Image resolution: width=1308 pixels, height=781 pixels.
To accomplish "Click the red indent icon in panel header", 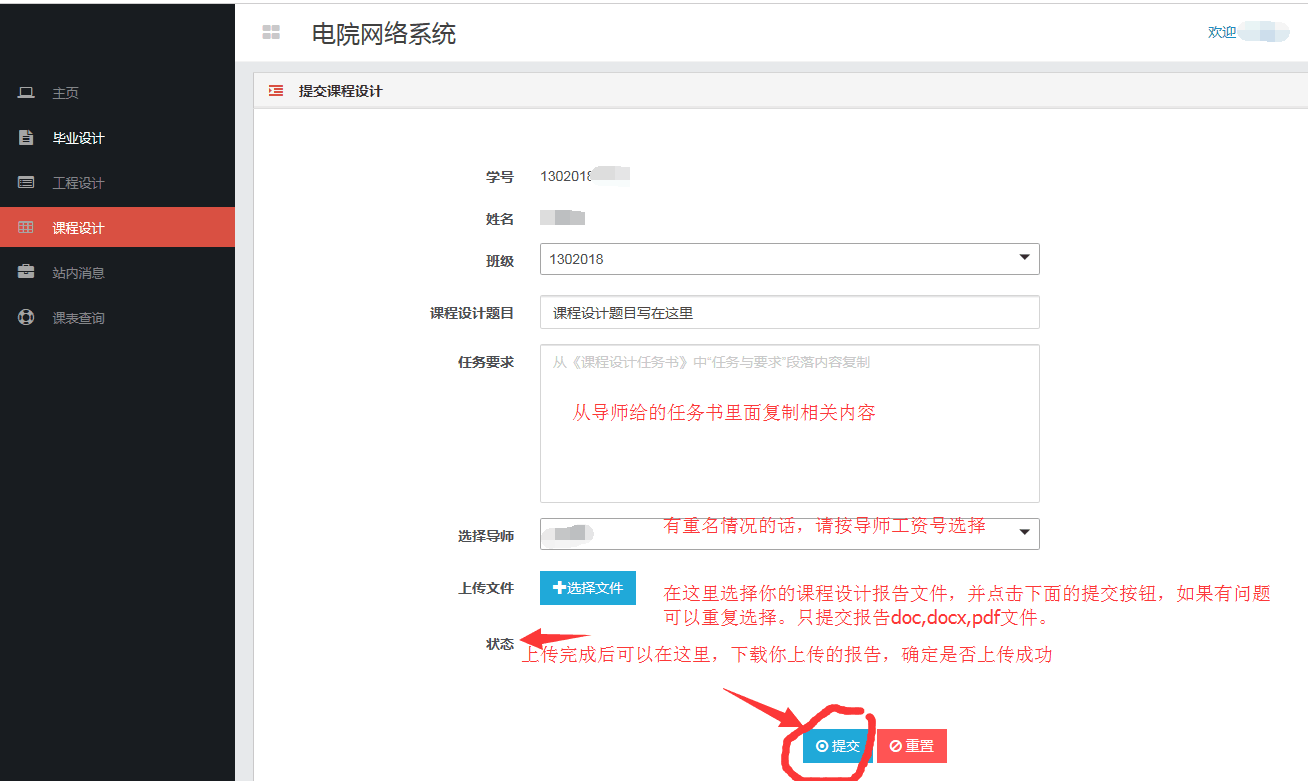I will coord(276,91).
